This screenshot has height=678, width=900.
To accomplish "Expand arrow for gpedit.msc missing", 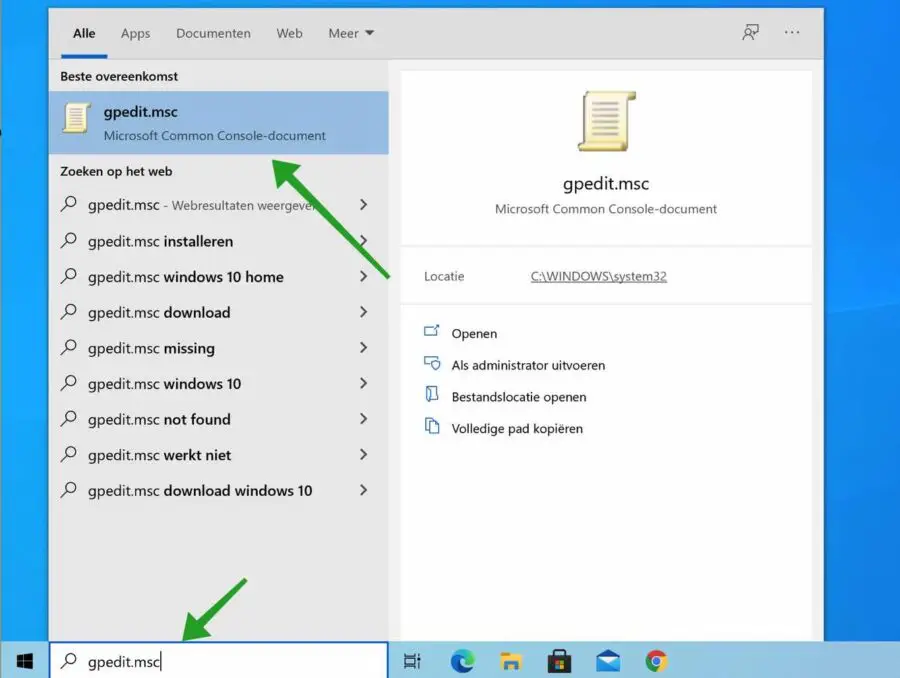I will point(363,347).
